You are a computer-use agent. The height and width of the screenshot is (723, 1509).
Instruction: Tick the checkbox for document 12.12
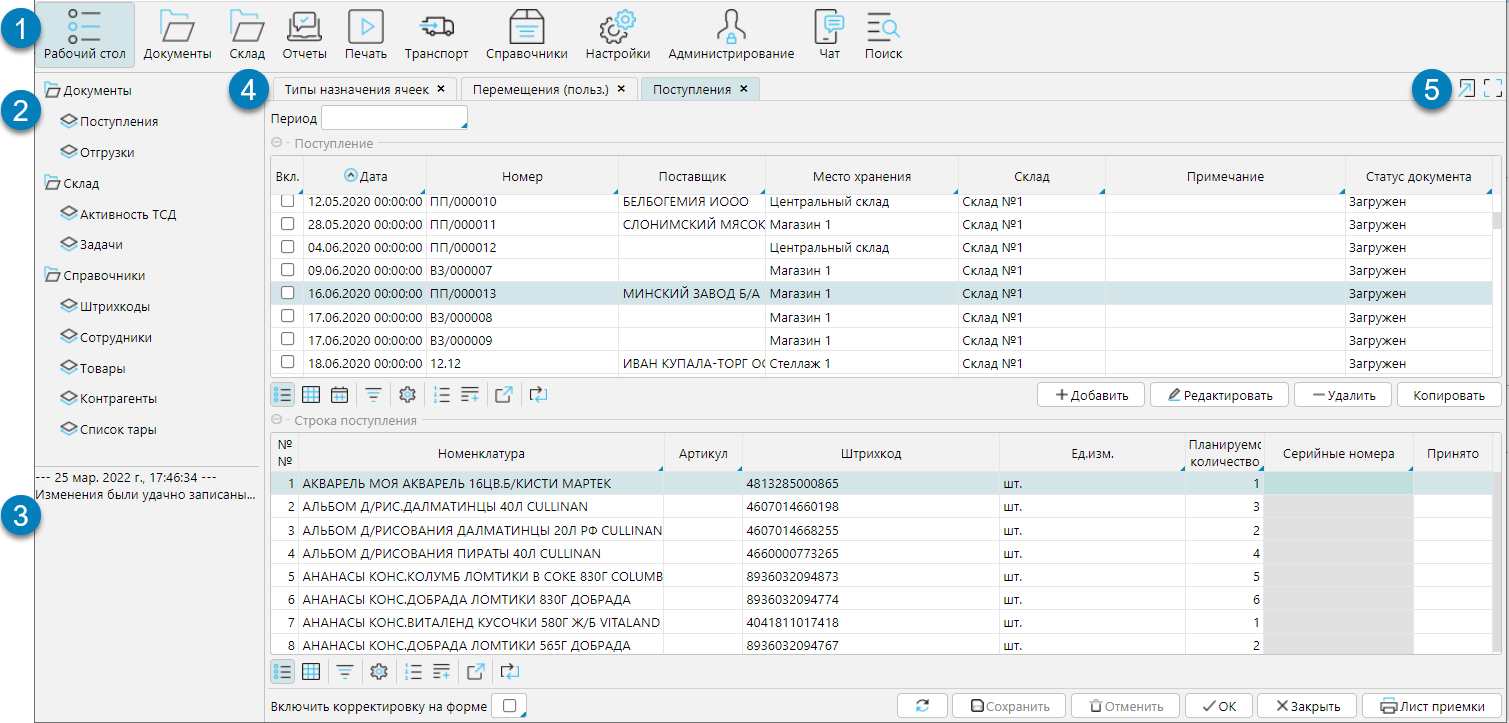point(288,362)
